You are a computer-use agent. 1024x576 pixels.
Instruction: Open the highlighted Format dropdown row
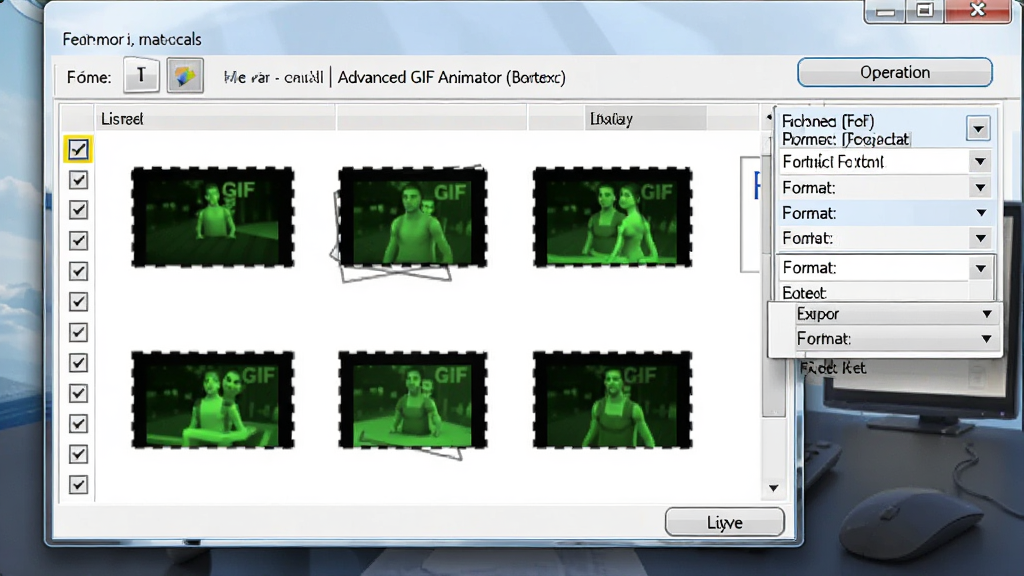885,213
